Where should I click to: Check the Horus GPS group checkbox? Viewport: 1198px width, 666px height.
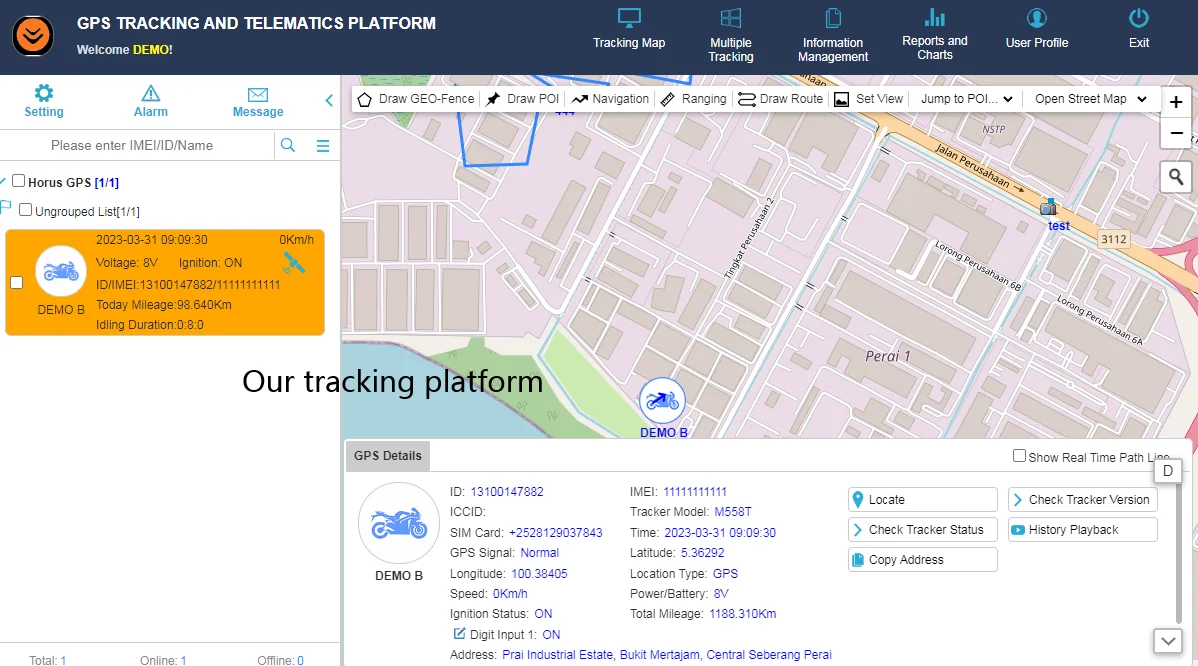tap(17, 181)
